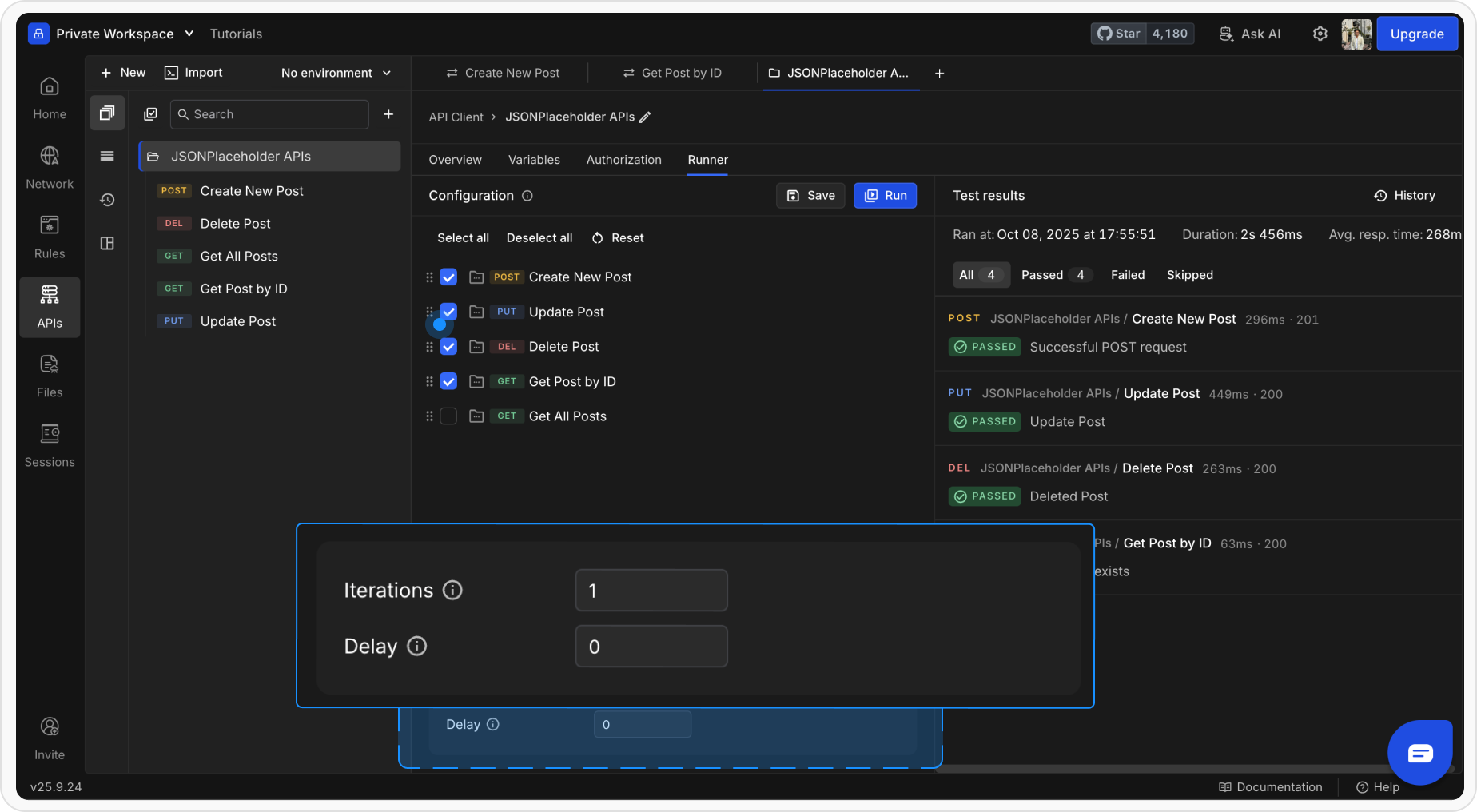This screenshot has width=1477, height=812.
Task: Open the Files section
Action: click(x=49, y=376)
